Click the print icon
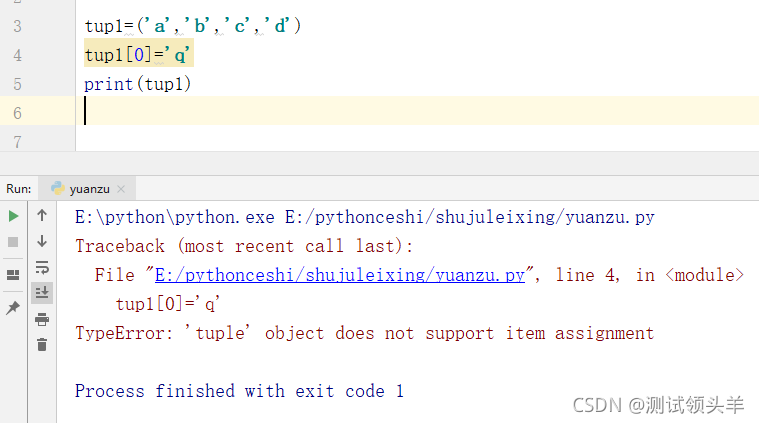 tap(42, 319)
